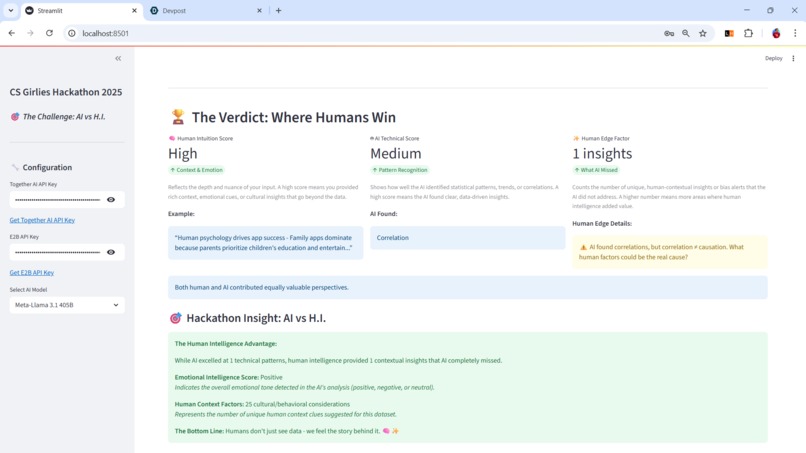806x453 pixels.
Task: Click the Deploy button
Action: click(x=773, y=59)
